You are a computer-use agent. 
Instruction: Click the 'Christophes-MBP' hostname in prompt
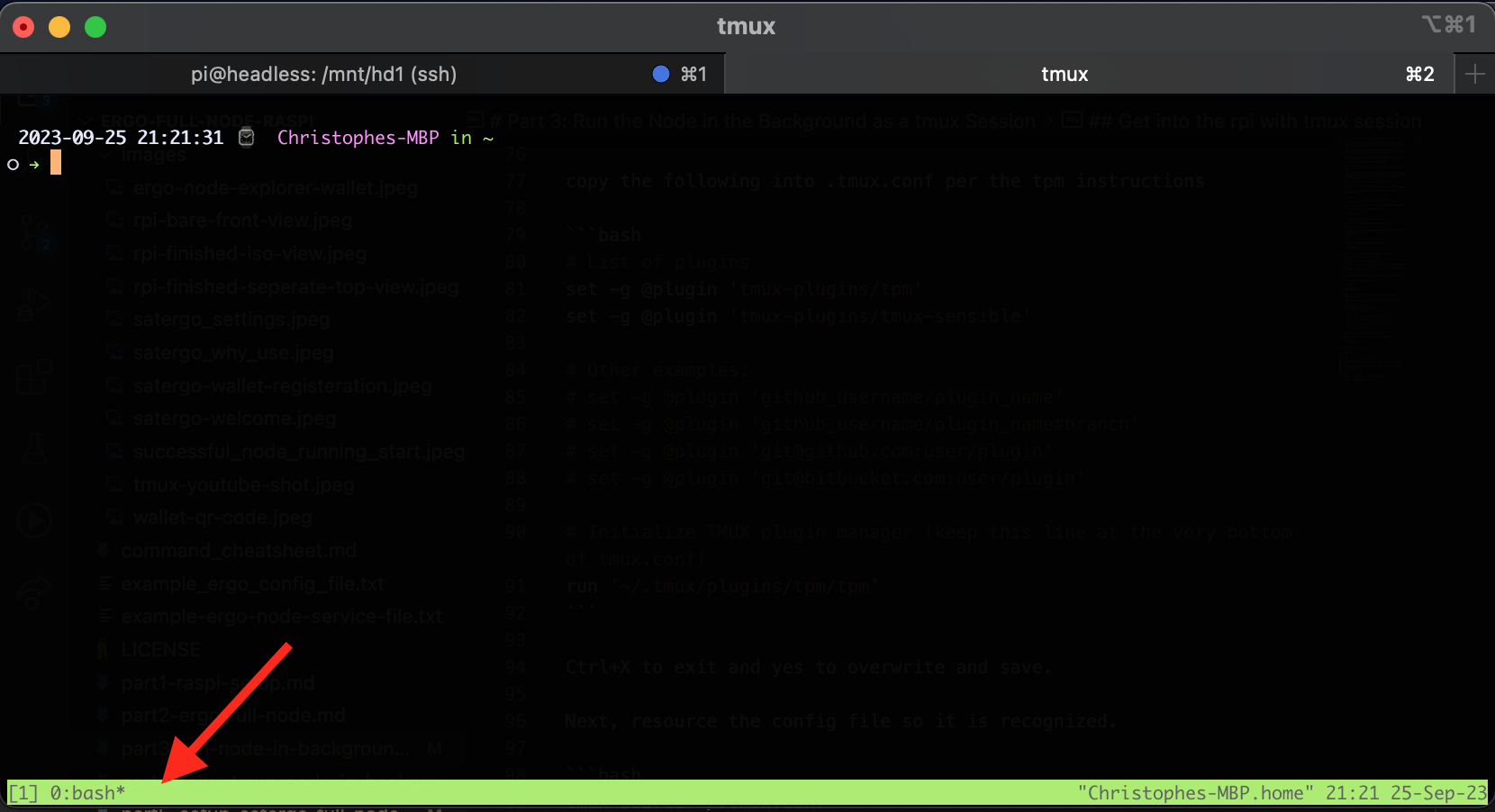pyautogui.click(x=358, y=138)
